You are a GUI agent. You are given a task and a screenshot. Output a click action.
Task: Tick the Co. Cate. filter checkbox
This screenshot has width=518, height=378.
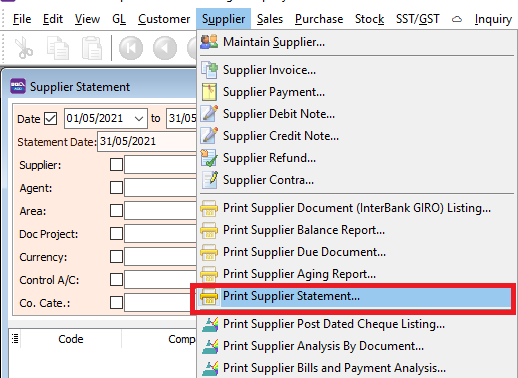[x=116, y=303]
